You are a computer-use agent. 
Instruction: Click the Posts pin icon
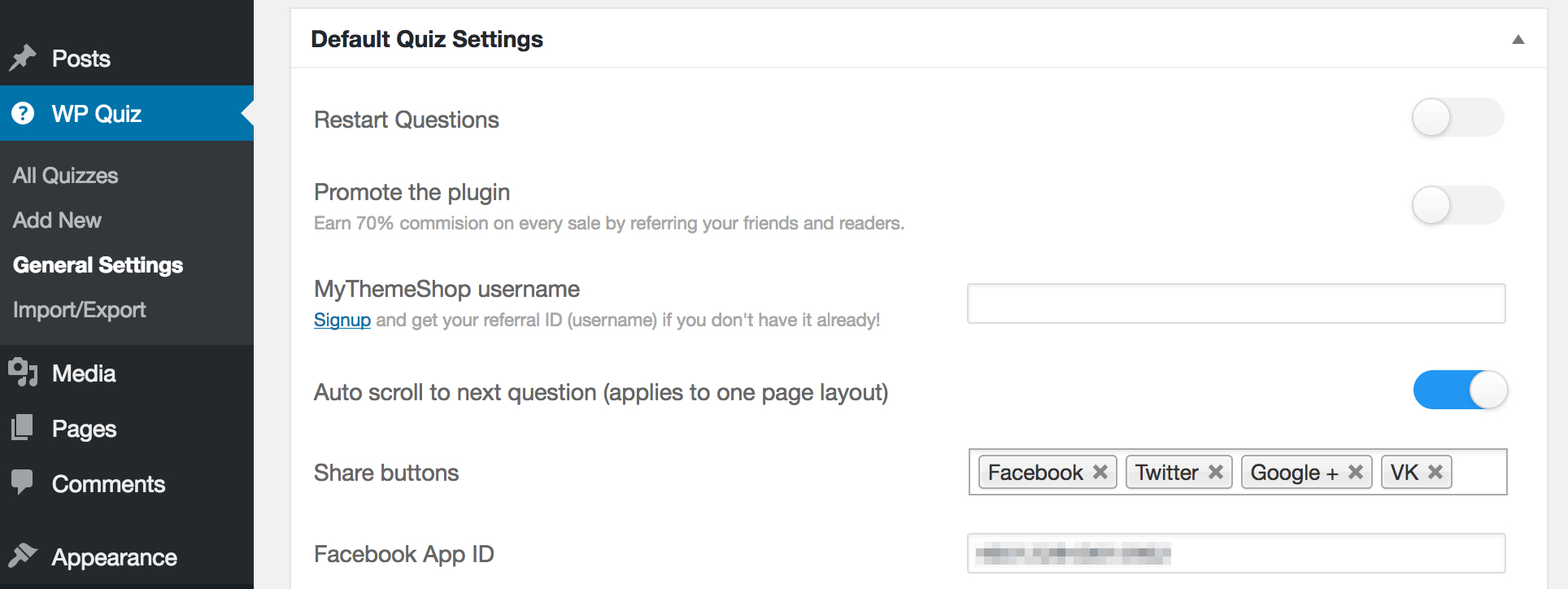point(23,58)
